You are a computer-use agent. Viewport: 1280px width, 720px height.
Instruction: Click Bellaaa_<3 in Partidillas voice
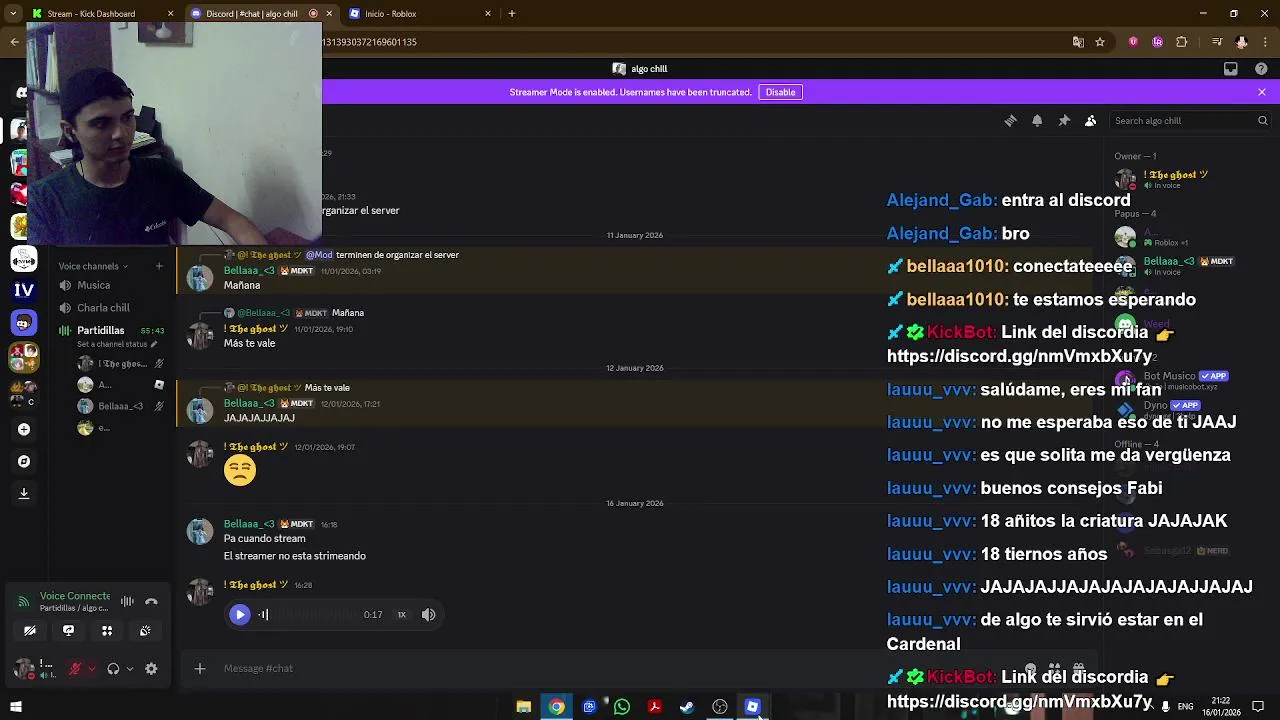coord(120,406)
